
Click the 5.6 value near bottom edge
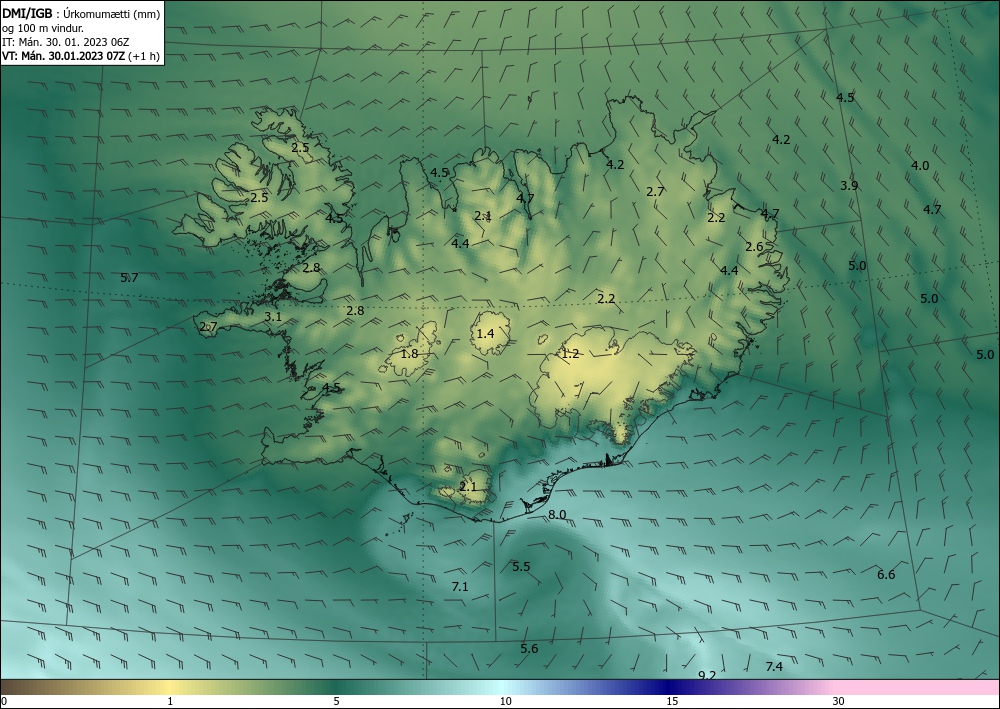click(529, 648)
